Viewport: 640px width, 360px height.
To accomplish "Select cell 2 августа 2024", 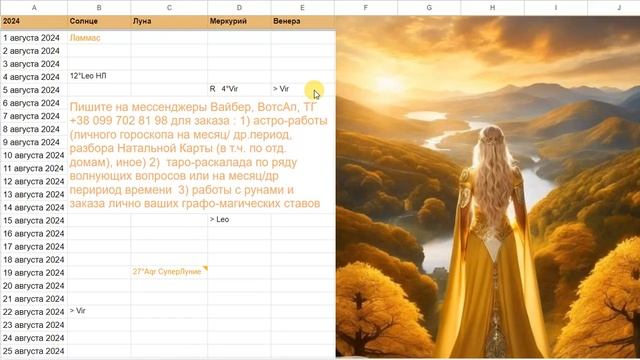I will pyautogui.click(x=34, y=51).
